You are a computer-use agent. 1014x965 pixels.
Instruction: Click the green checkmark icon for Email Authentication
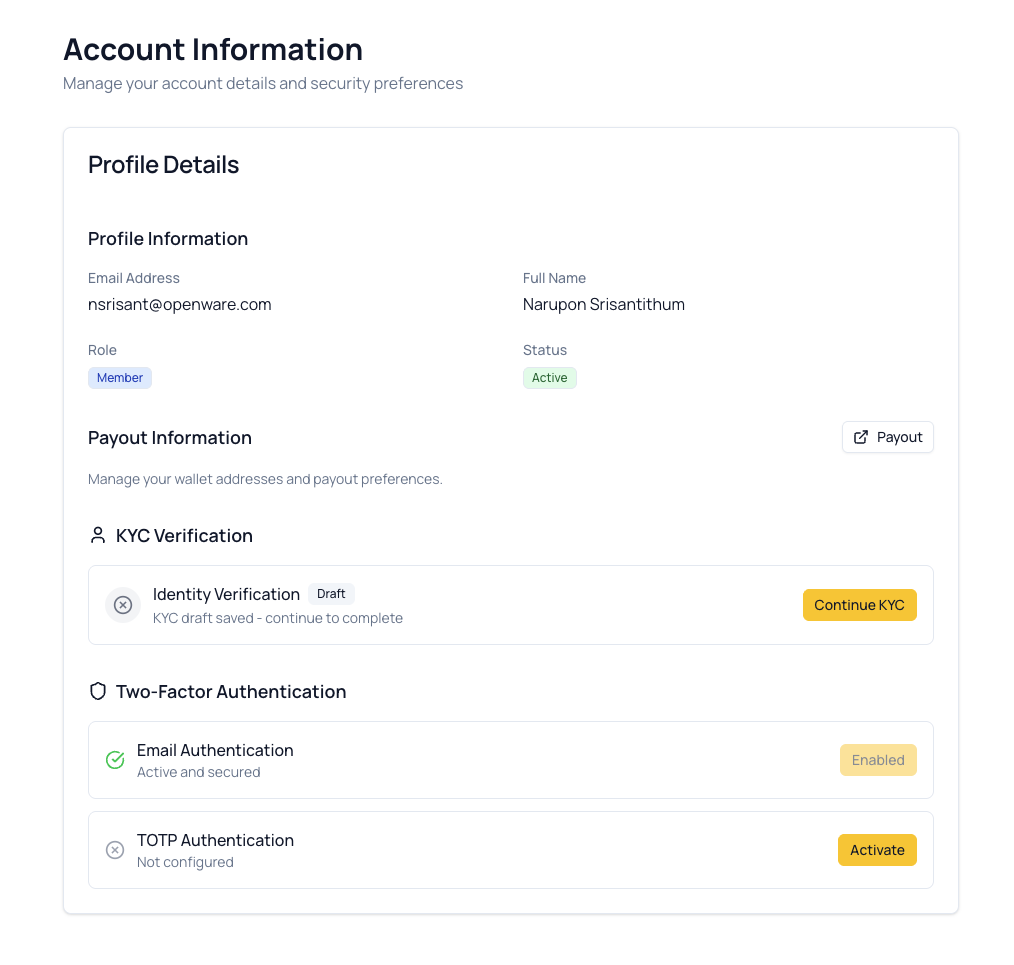[x=115, y=760]
